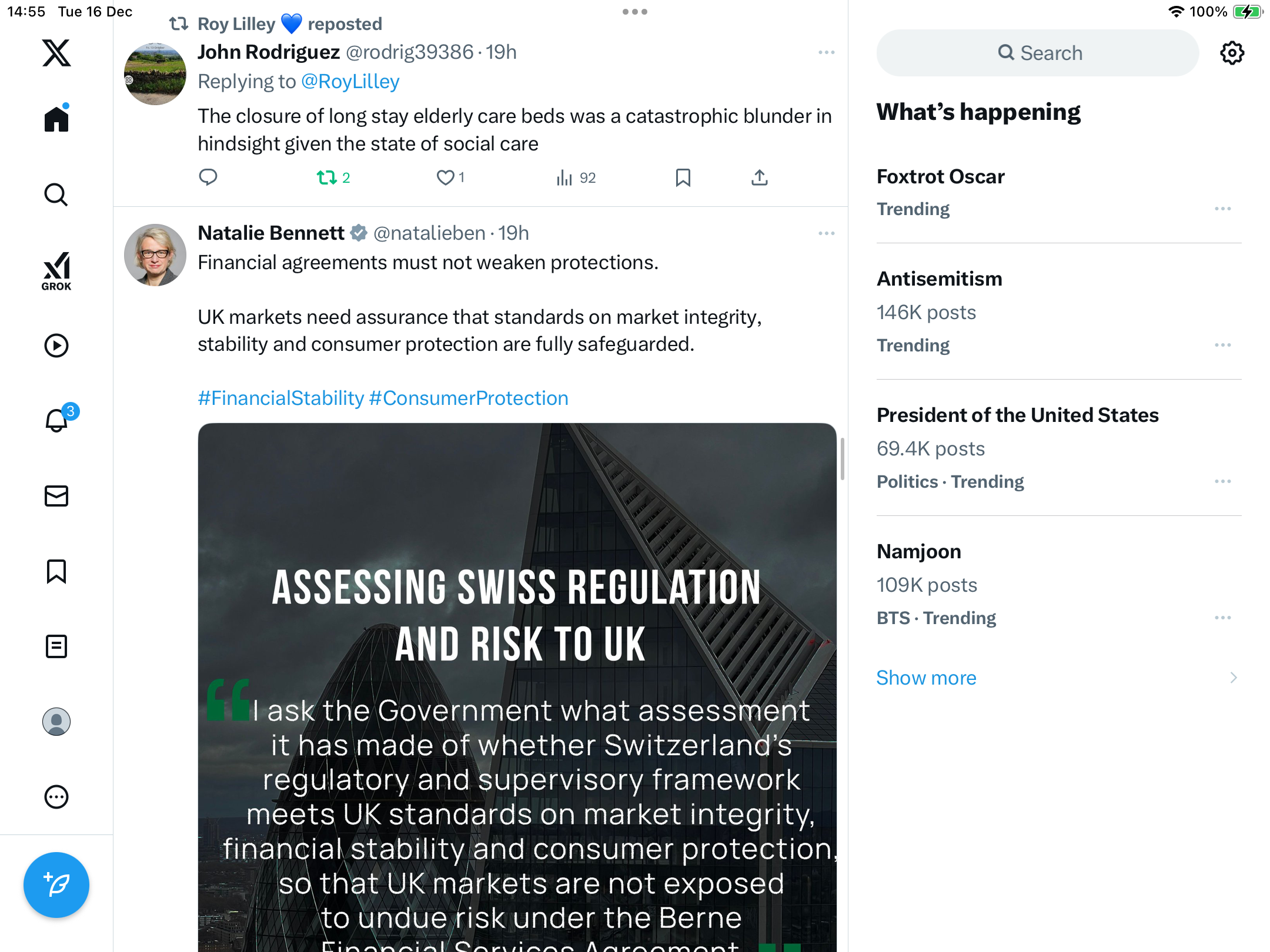The image size is (1270, 952).
Task: Open President of the United States trend
Action: click(x=1017, y=415)
